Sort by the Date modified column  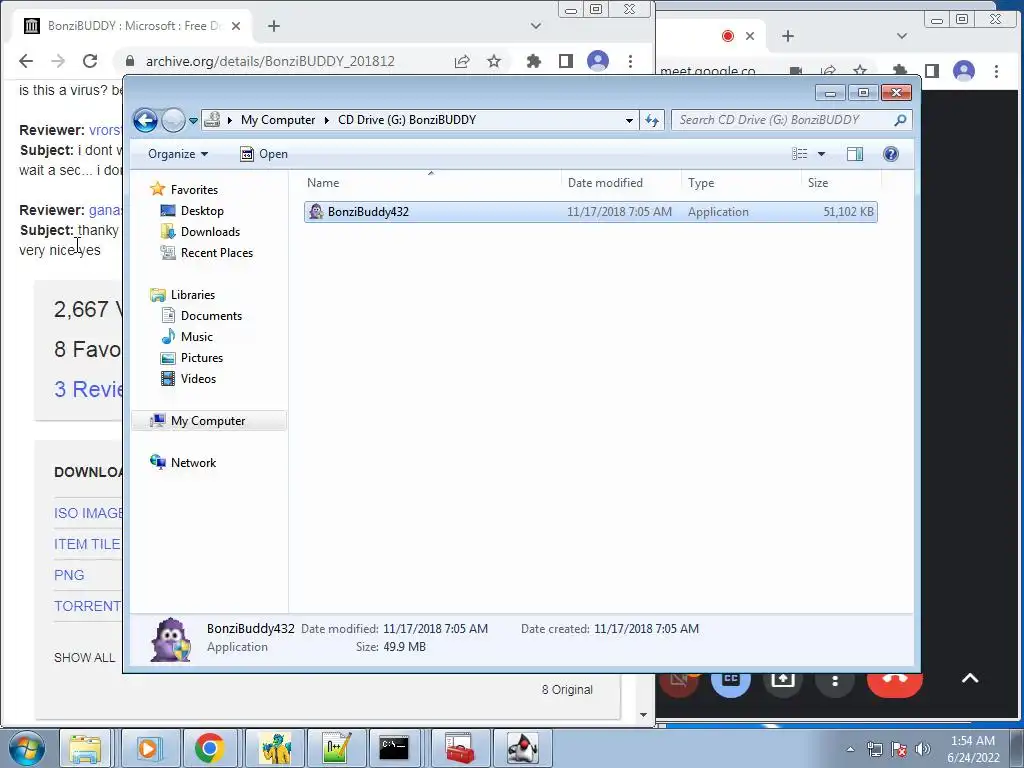pos(621,183)
